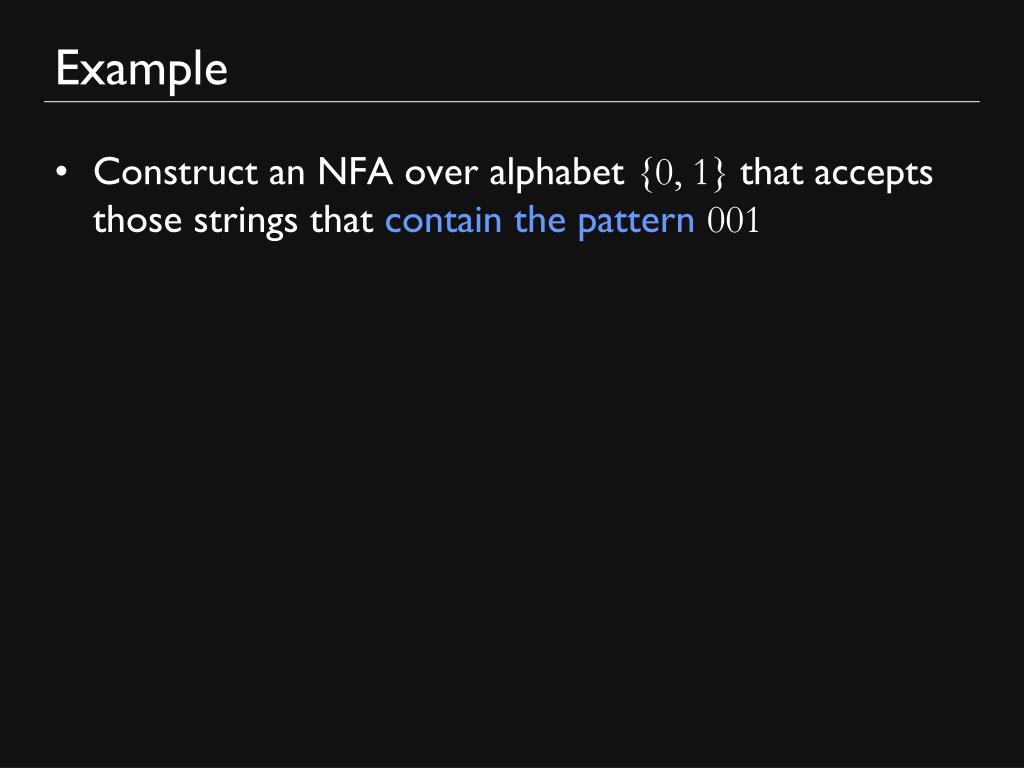Click the blue 'contain the pattern' text
This screenshot has width=1024, height=768.
pos(539,221)
